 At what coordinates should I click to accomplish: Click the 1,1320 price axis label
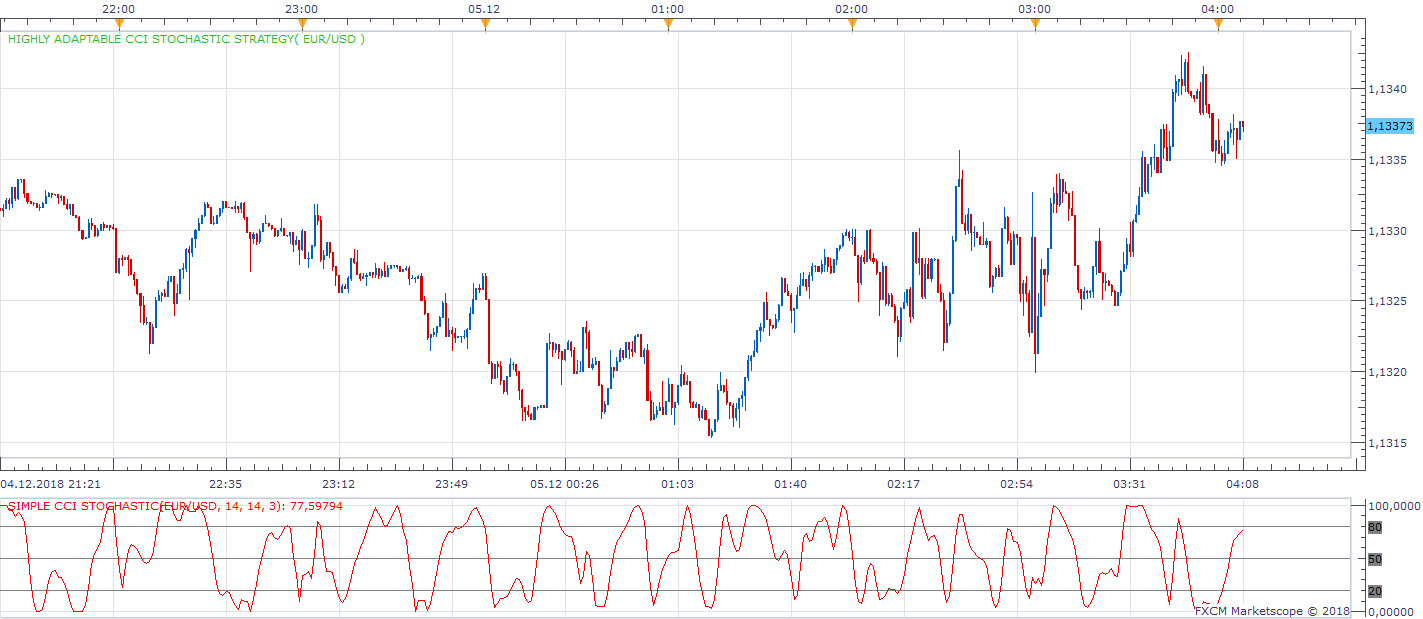[x=1387, y=372]
